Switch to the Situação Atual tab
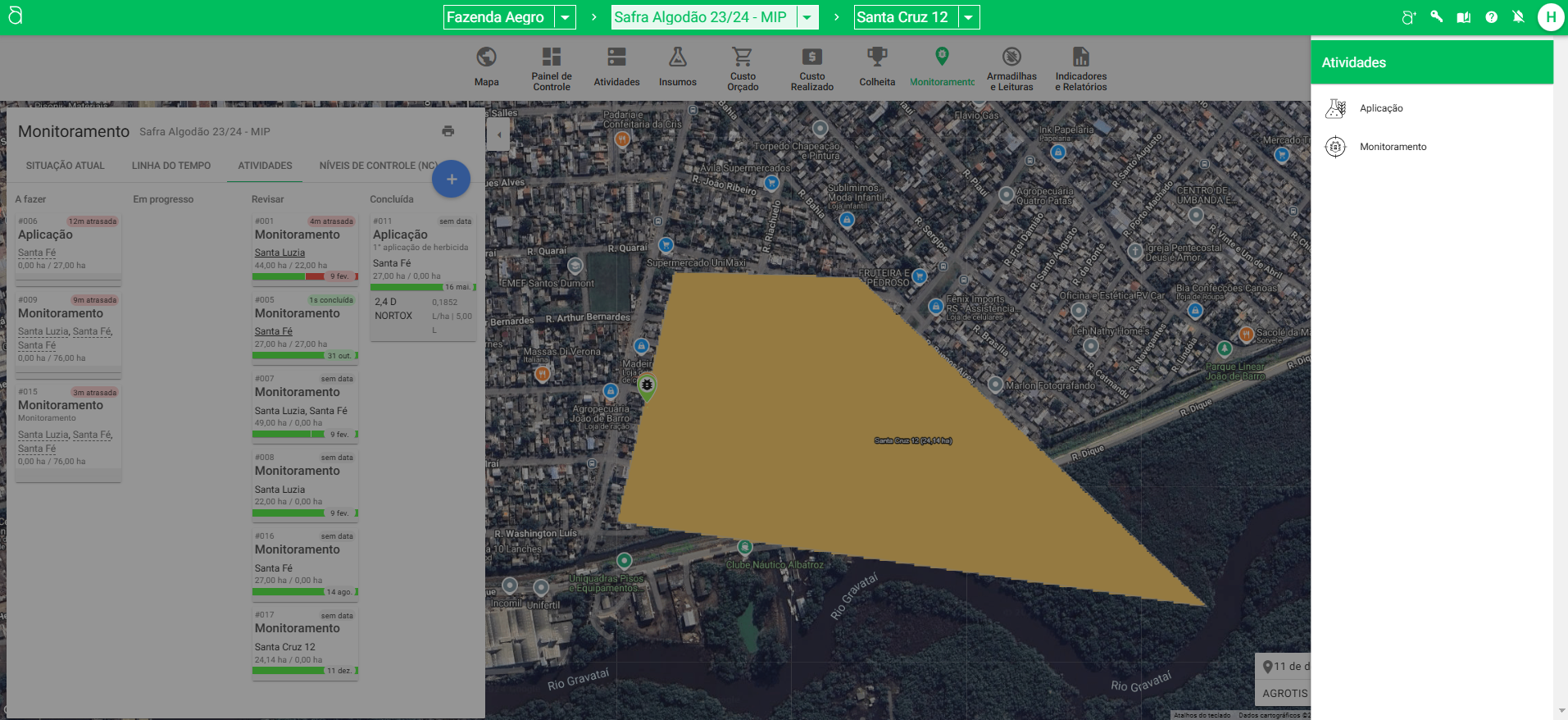Image resolution: width=1568 pixels, height=720 pixels. coord(66,166)
